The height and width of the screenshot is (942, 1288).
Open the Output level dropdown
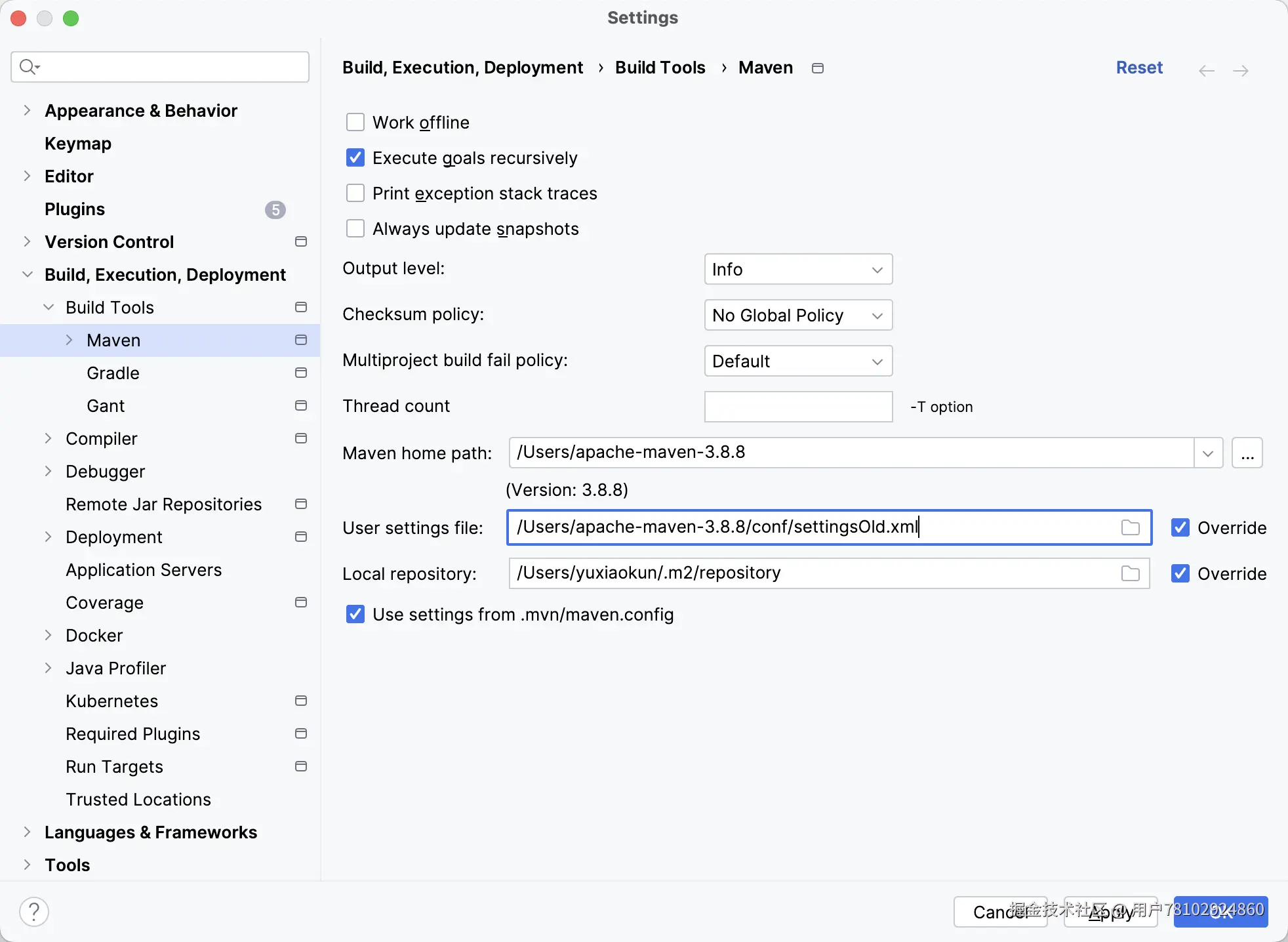coord(798,270)
